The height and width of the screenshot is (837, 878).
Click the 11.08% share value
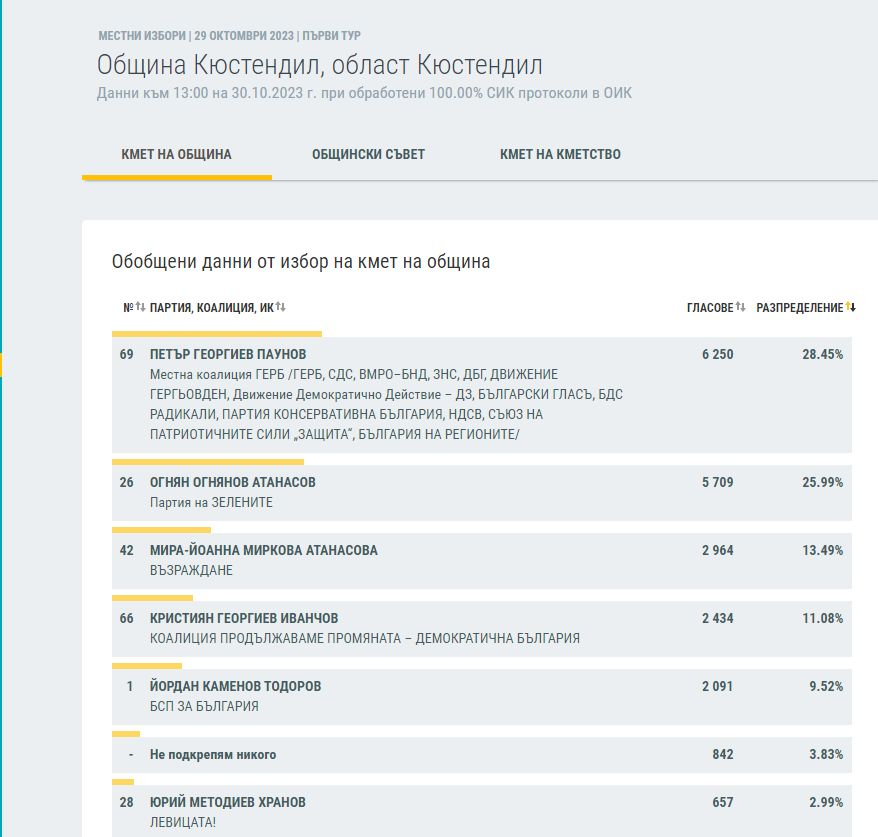pyautogui.click(x=822, y=619)
